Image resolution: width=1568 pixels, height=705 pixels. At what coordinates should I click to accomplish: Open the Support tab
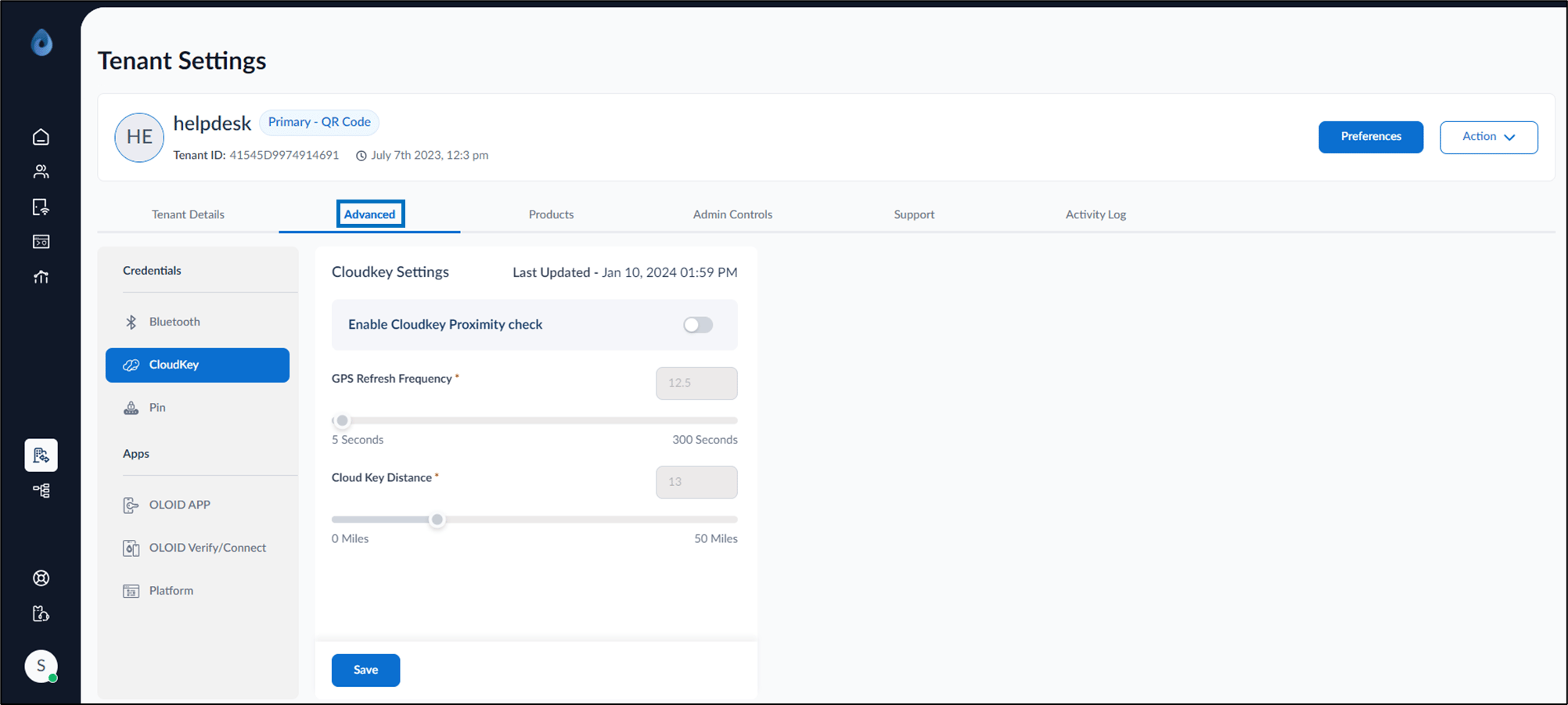tap(915, 214)
